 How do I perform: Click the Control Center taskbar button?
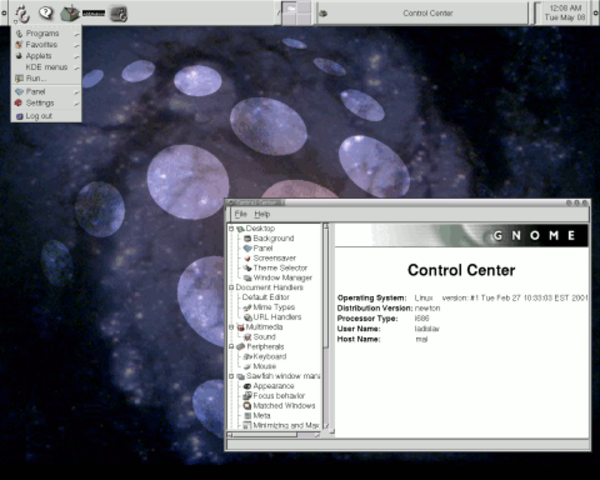(x=422, y=13)
